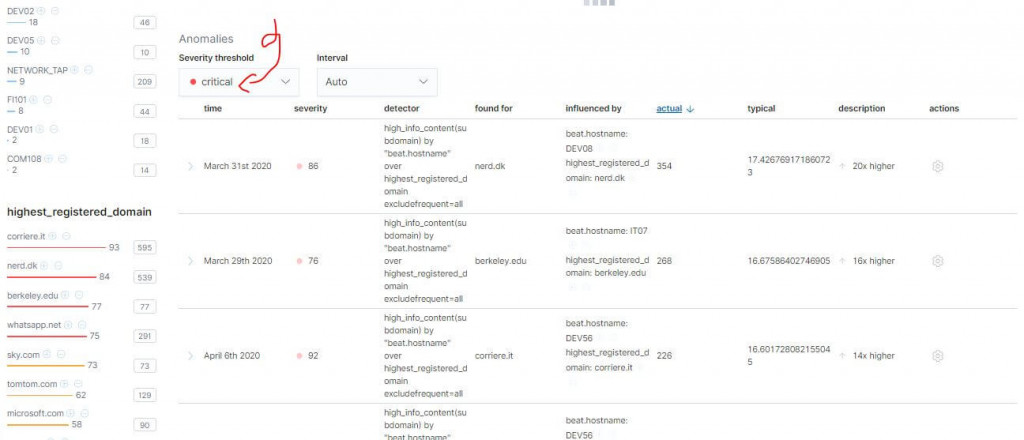Image resolution: width=1024 pixels, height=440 pixels.
Task: Remove filter minus icon for nerd.dk
Action: [x=58, y=266]
